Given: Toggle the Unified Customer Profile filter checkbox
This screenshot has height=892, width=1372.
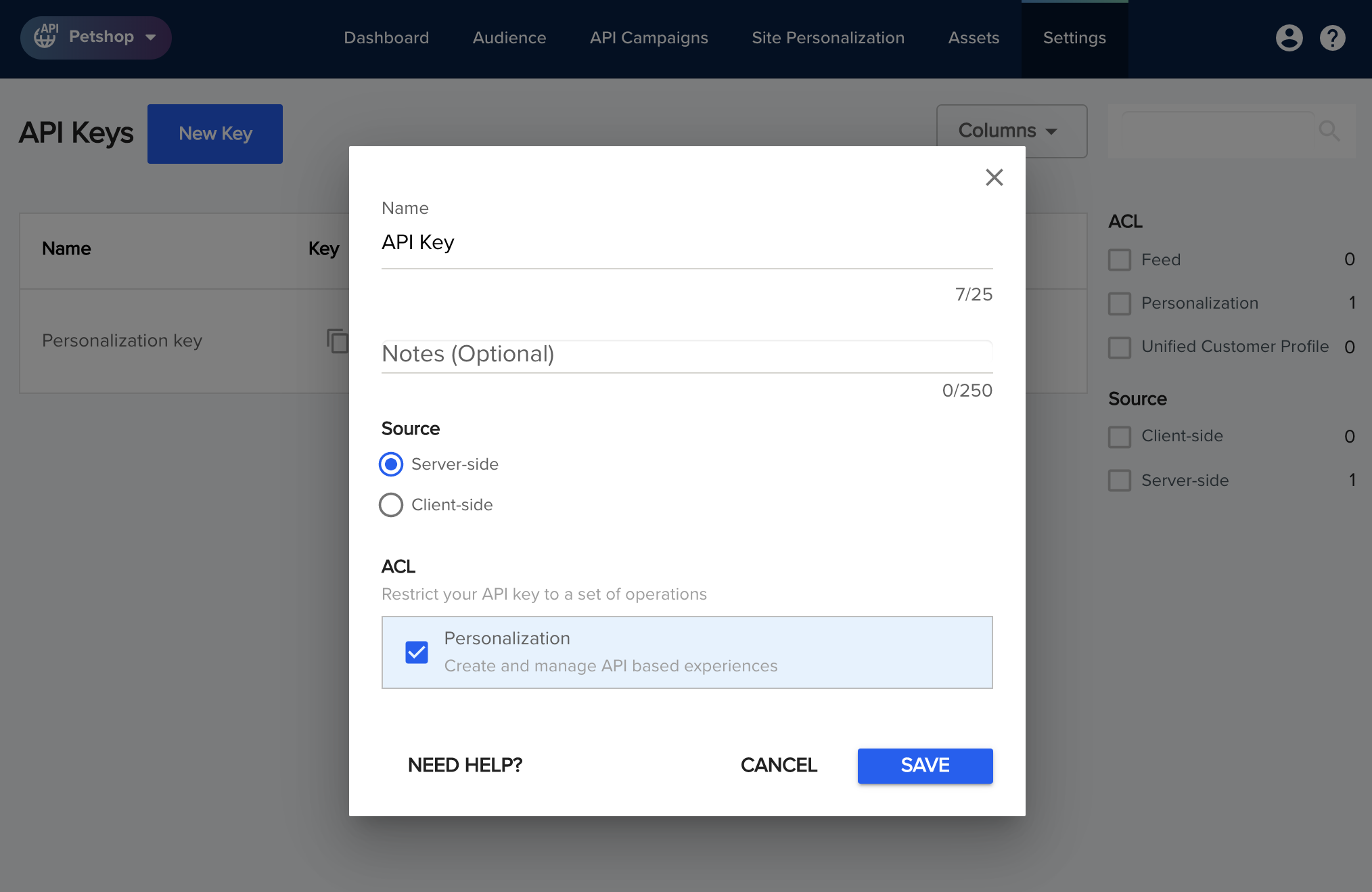Looking at the screenshot, I should pyautogui.click(x=1120, y=347).
